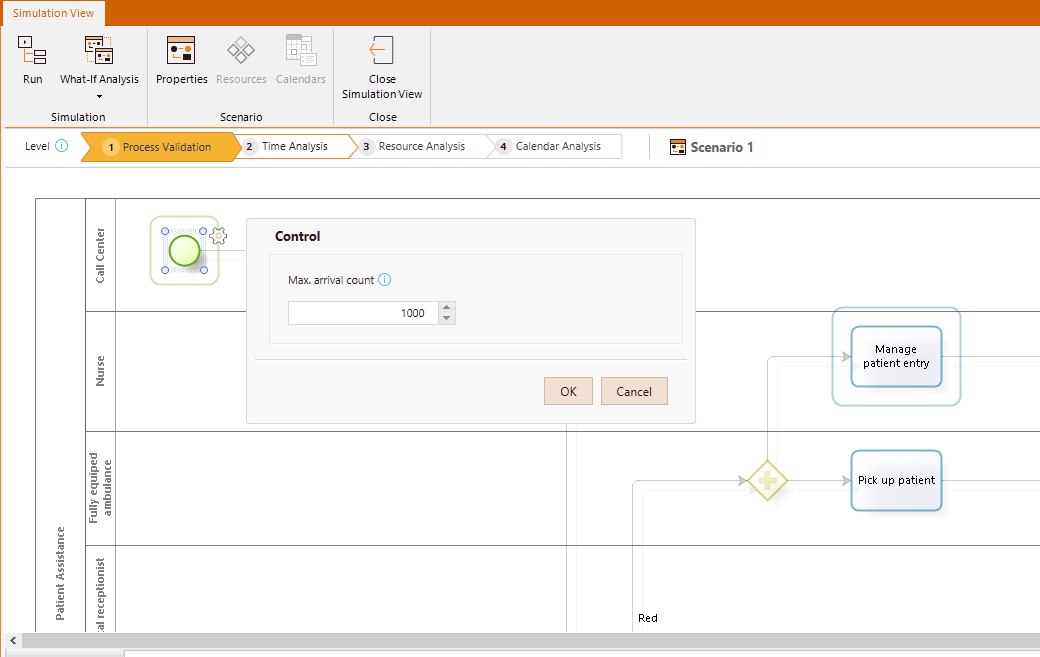The image size is (1040, 657).
Task: Select the Patient Assistance pool header
Action: tap(60, 416)
